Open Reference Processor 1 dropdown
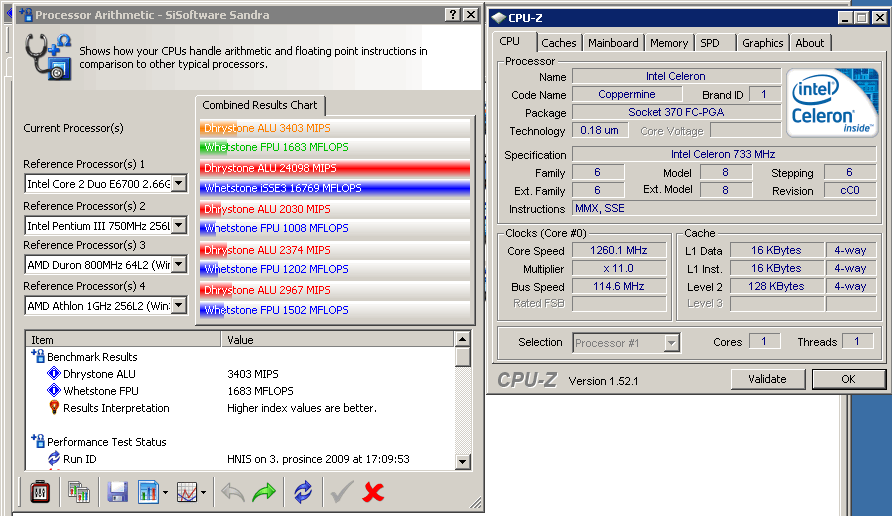 click(179, 183)
